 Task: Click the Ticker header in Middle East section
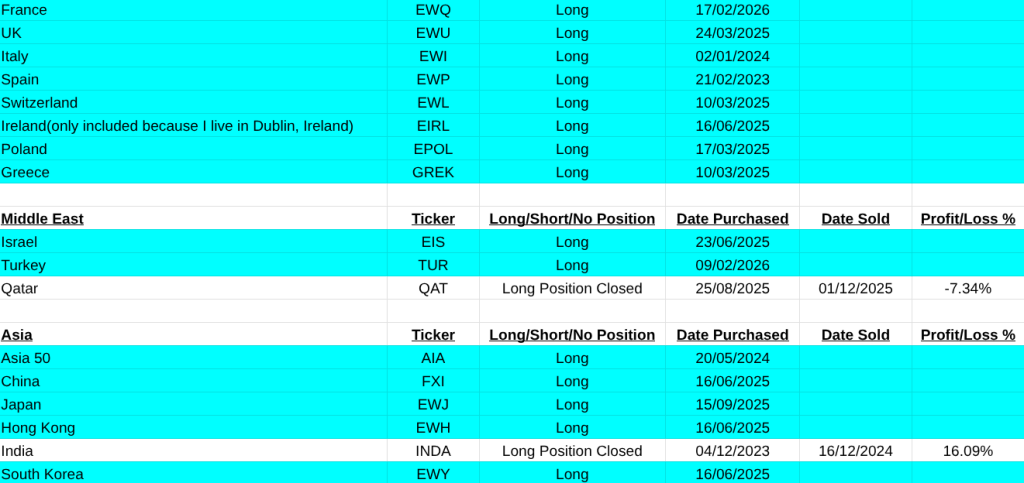click(x=433, y=218)
